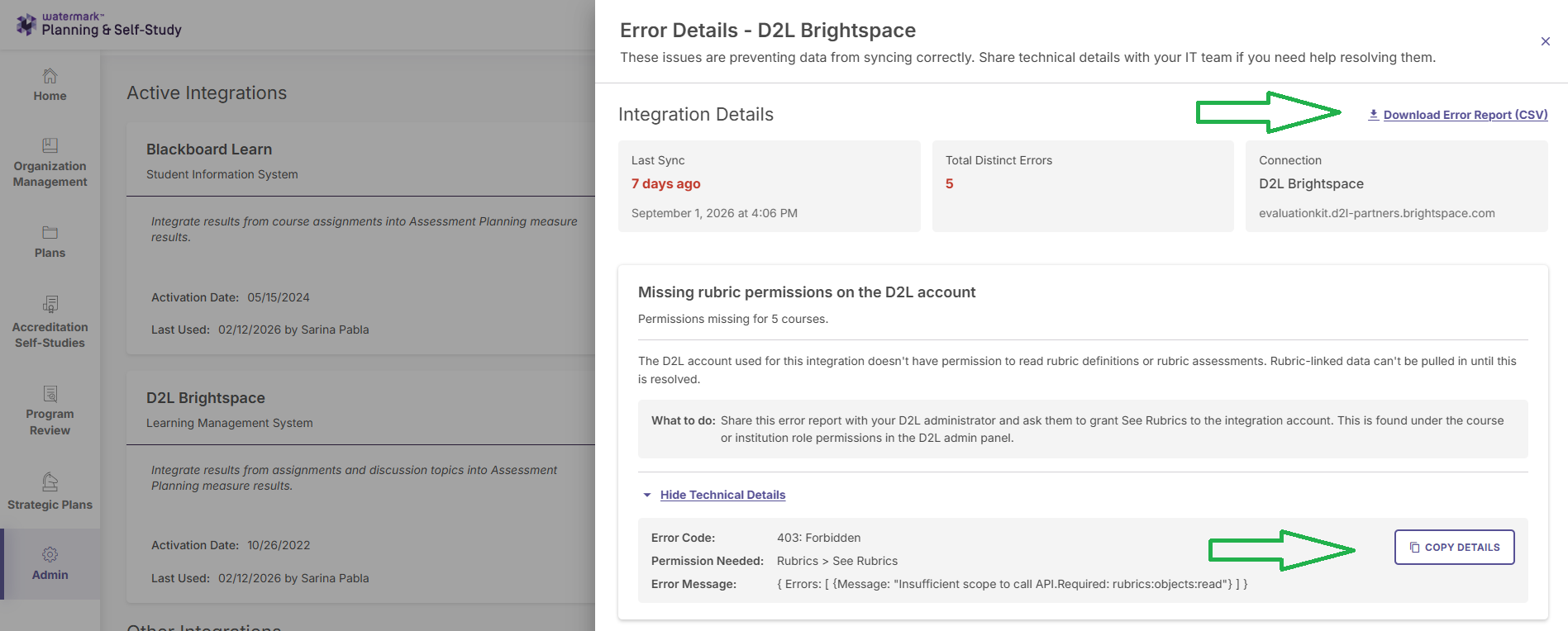Screen dimensions: 1568x631
Task: Click the '7 days ago' last sync value
Action: coord(665,183)
